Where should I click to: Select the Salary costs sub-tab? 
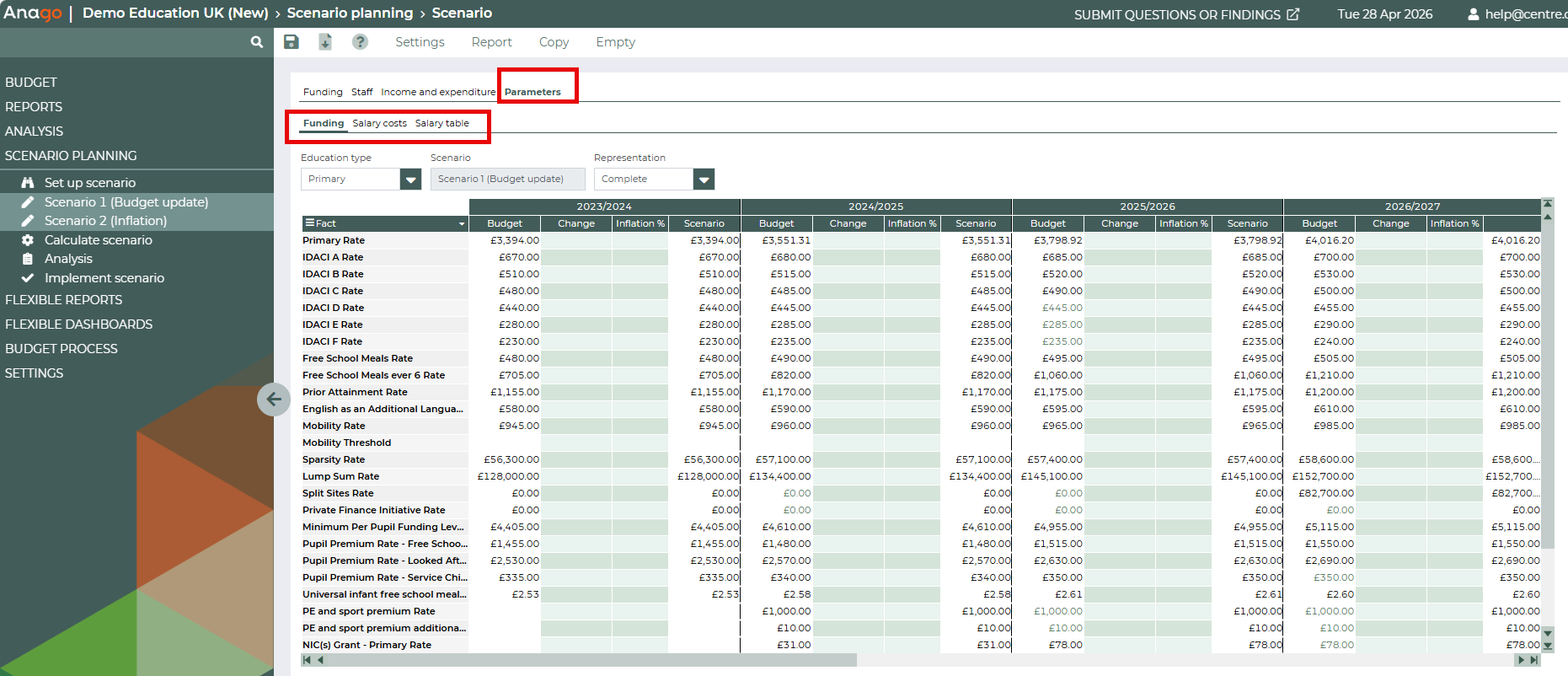coord(379,123)
